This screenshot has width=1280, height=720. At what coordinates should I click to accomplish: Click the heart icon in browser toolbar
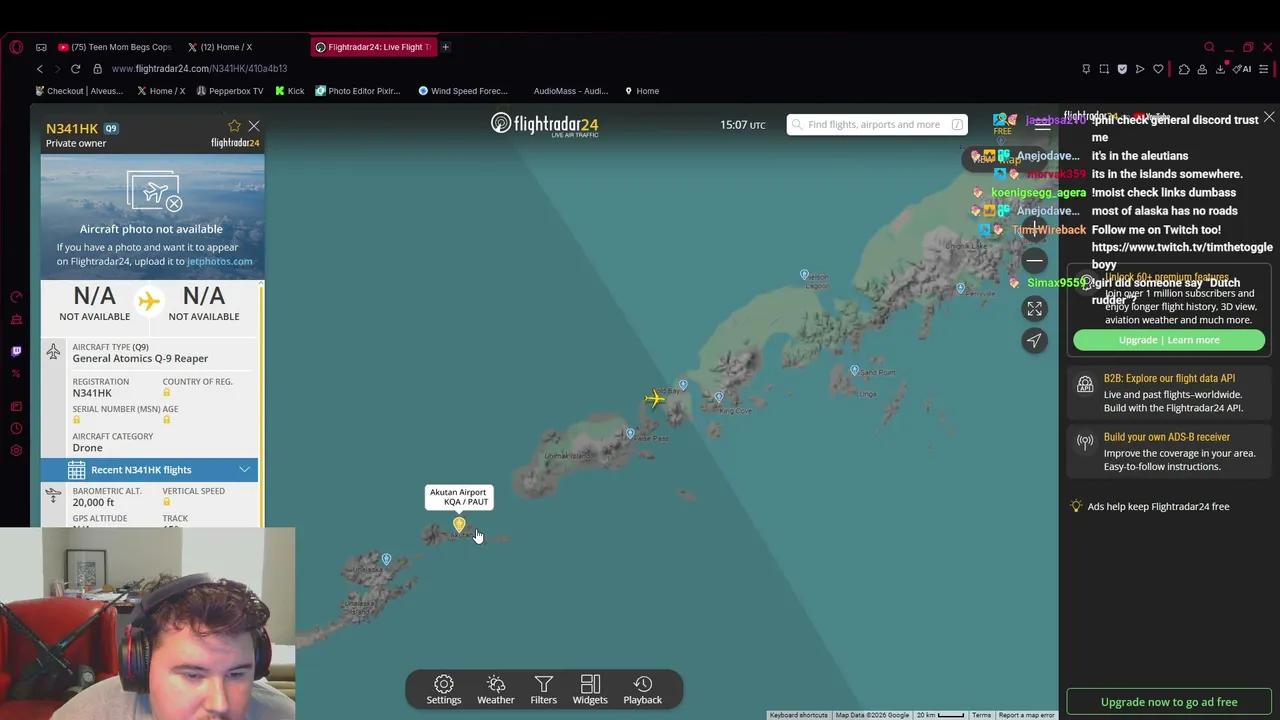1158,69
